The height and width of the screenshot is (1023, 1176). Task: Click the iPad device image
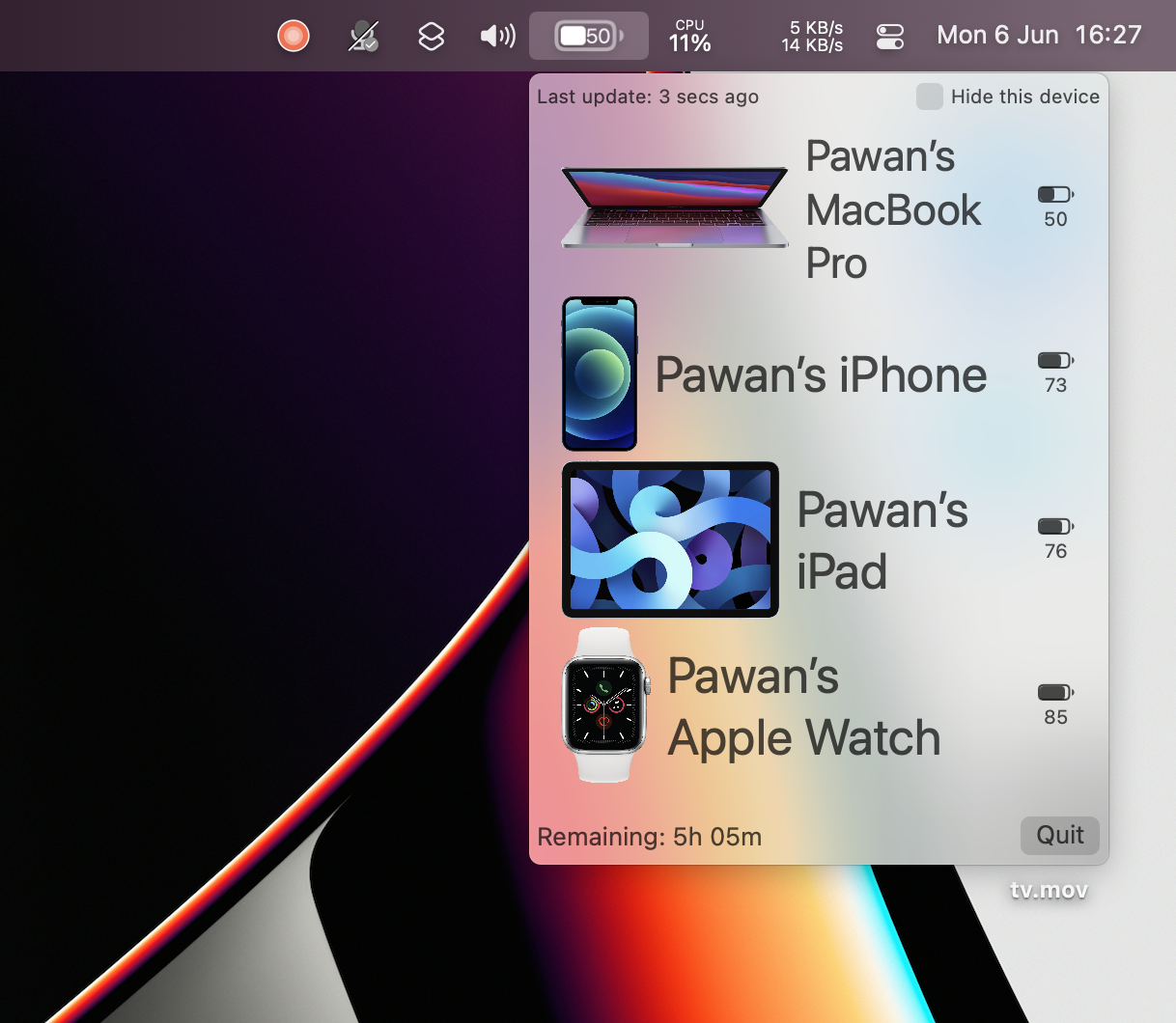[670, 539]
